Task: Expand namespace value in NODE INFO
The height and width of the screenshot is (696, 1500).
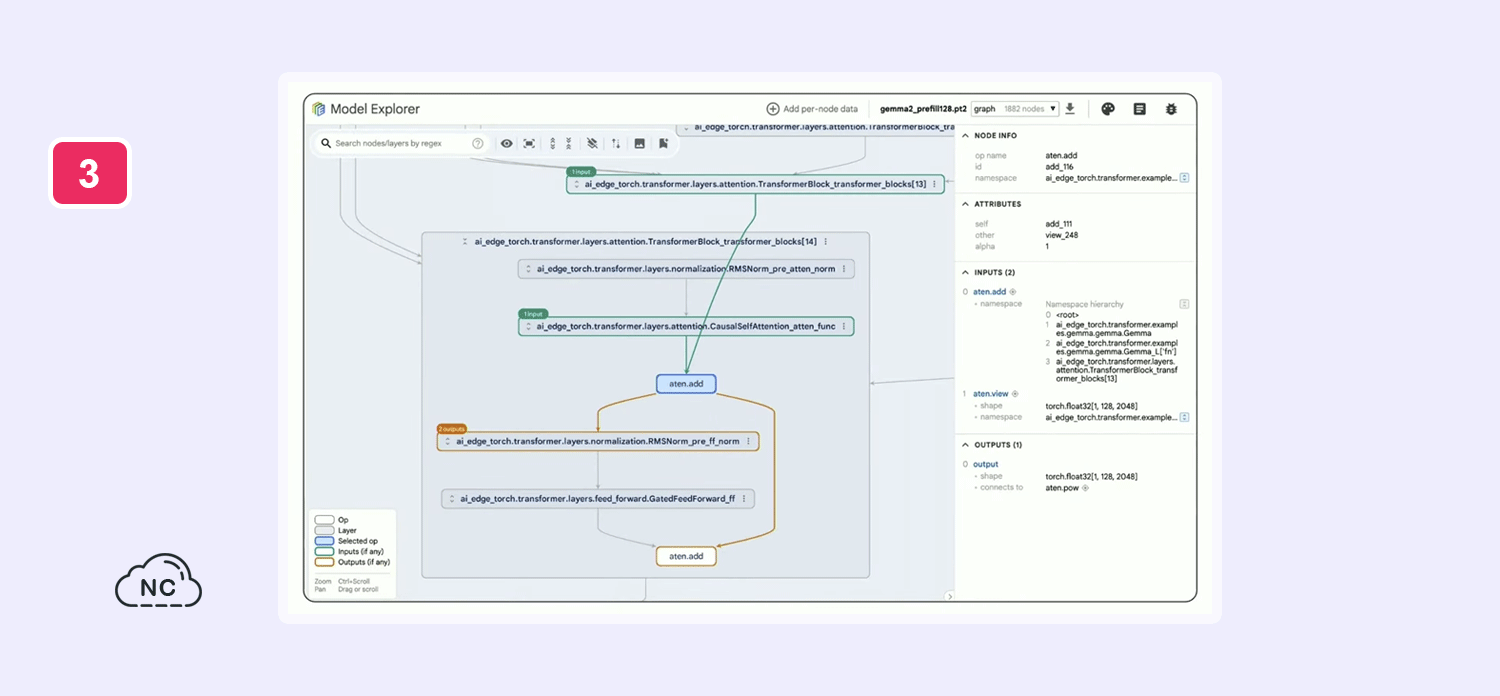Action: coord(1184,178)
